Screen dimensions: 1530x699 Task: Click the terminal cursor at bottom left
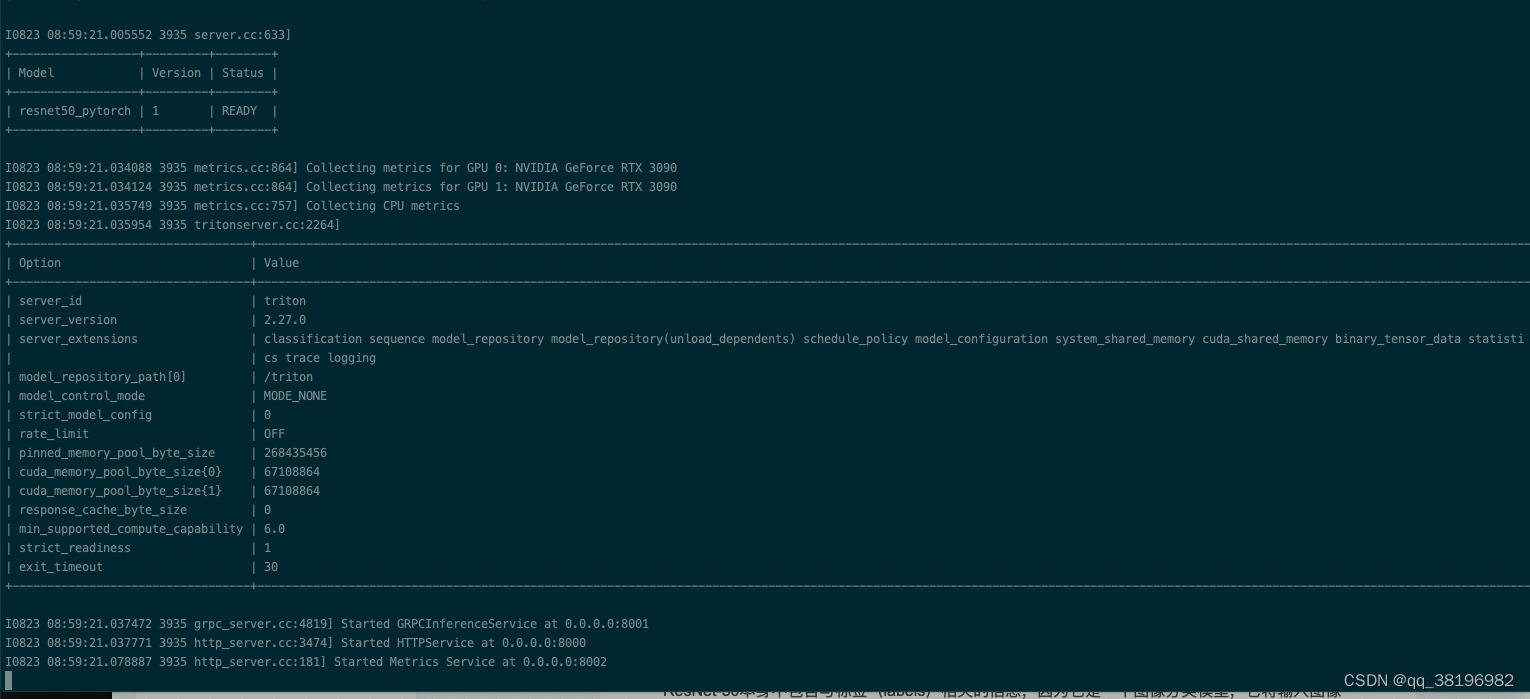click(8, 680)
